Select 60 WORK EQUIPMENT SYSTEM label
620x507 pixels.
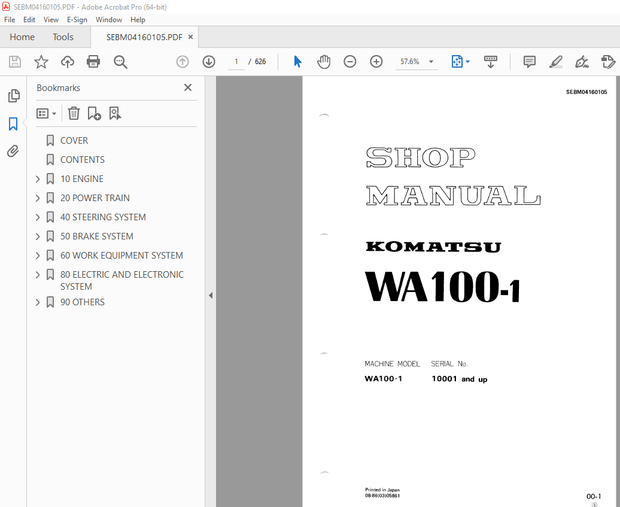click(x=122, y=255)
